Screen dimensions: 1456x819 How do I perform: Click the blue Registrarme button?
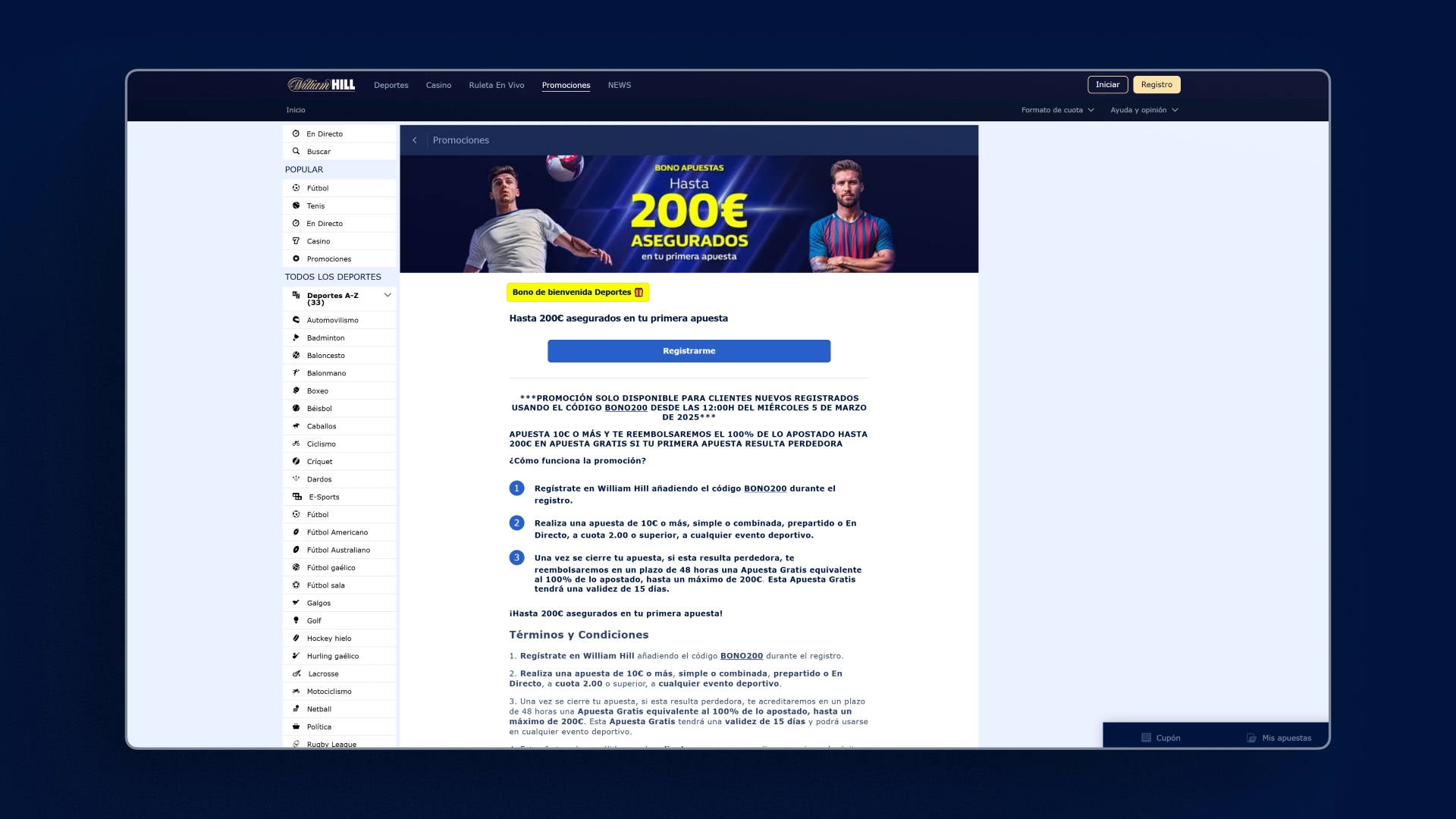click(x=689, y=351)
